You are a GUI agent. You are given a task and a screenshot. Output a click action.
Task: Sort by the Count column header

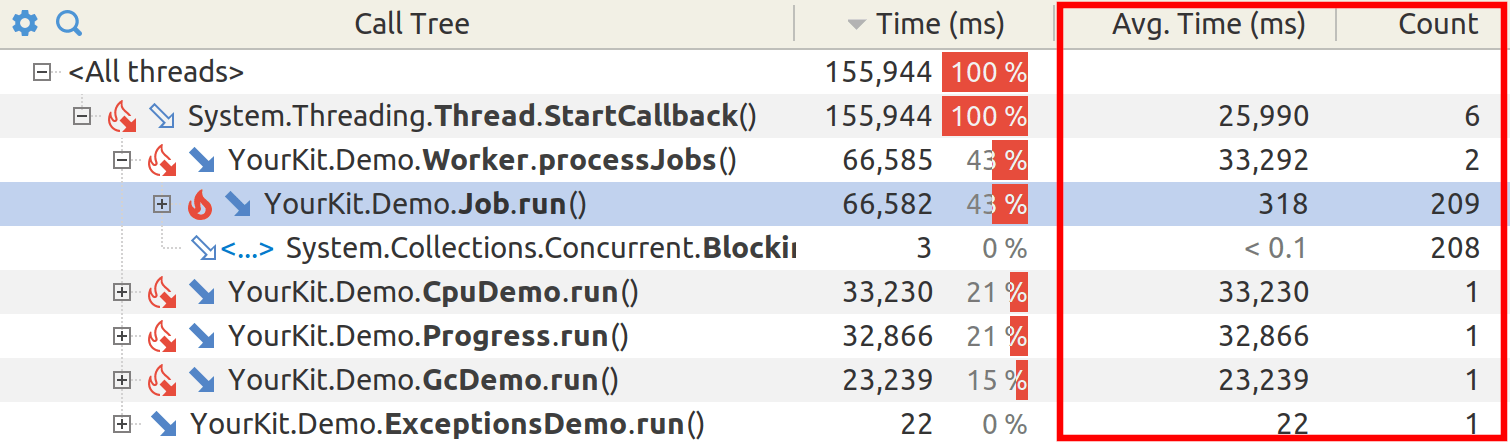click(x=1438, y=24)
